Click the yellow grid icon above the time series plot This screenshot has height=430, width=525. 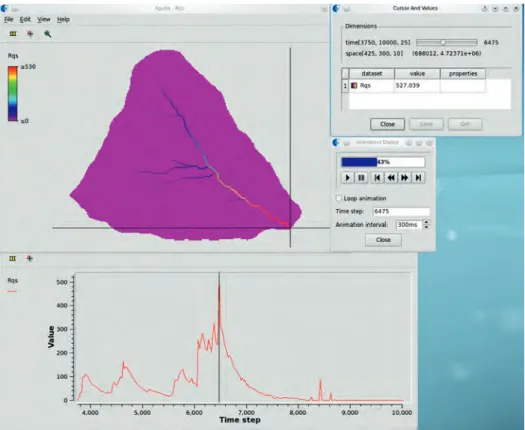coord(12,259)
